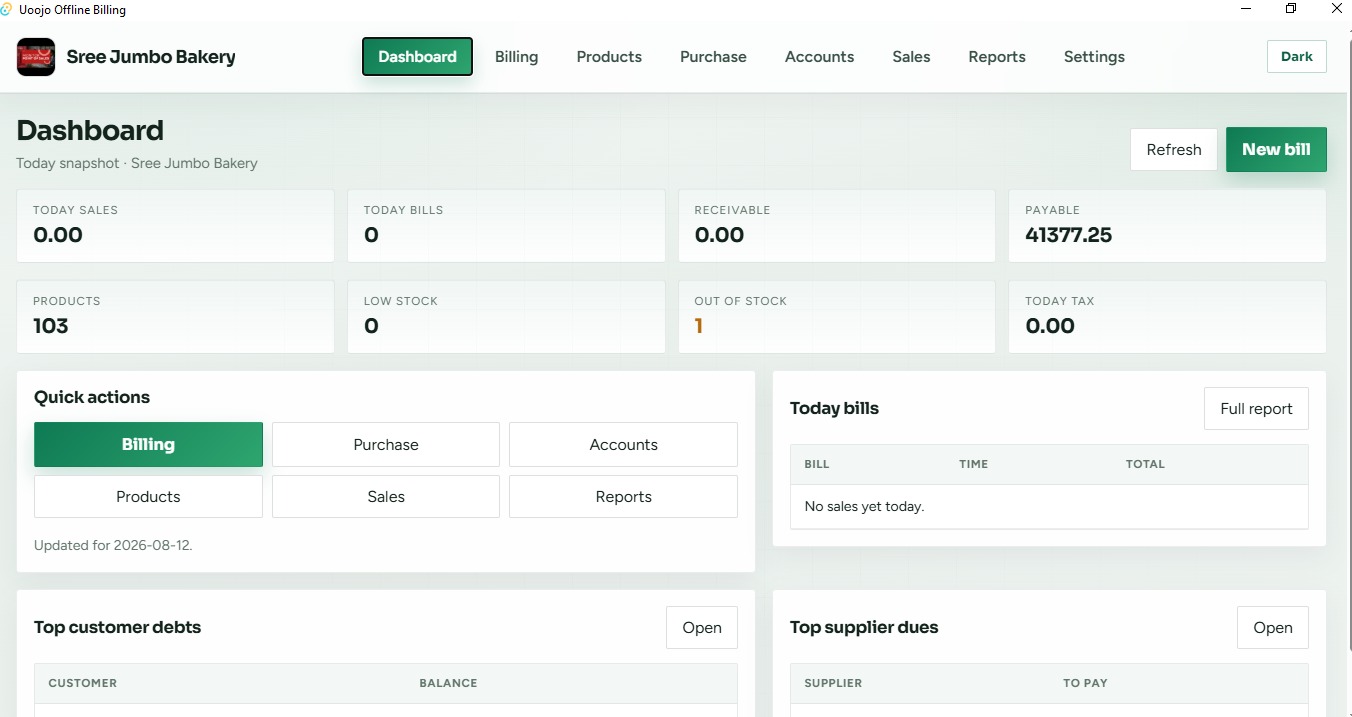Click the CUSTOMER column header
Image resolution: width=1352 pixels, height=717 pixels.
click(83, 683)
